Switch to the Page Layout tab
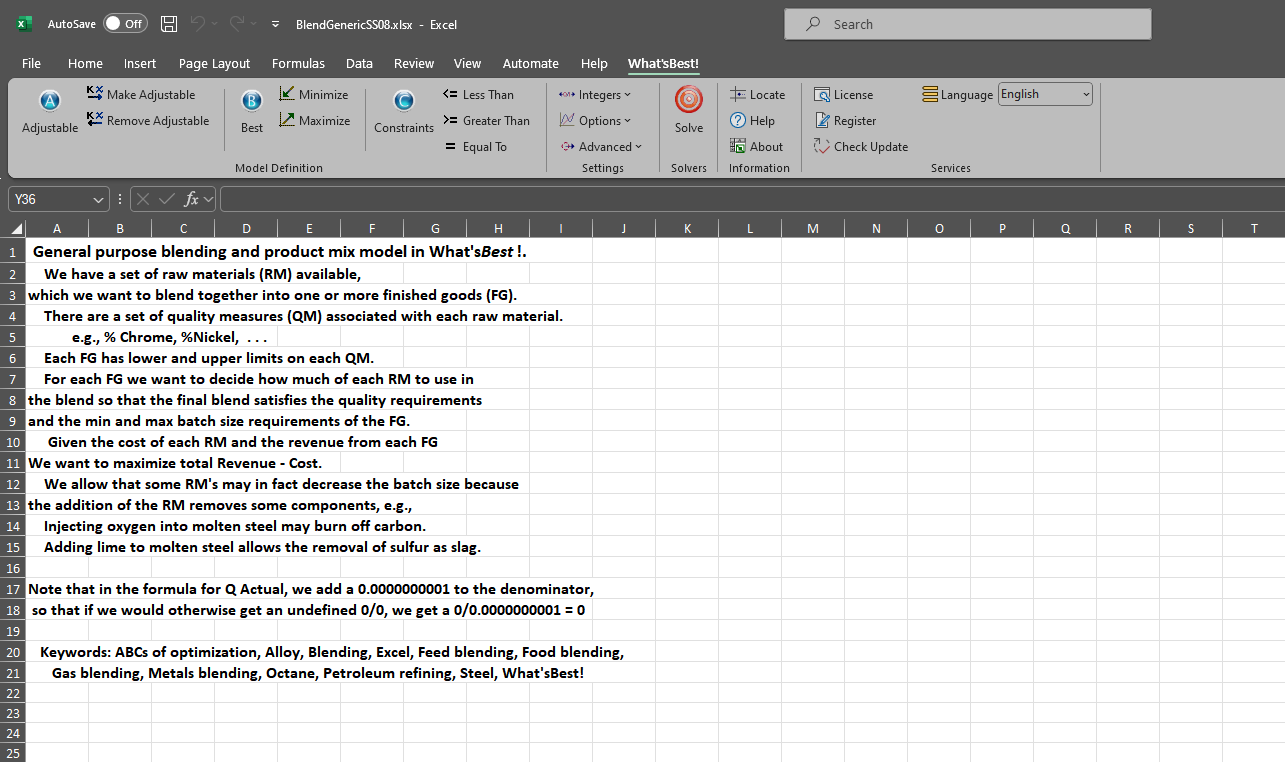Viewport: 1285px width, 762px height. 214,63
